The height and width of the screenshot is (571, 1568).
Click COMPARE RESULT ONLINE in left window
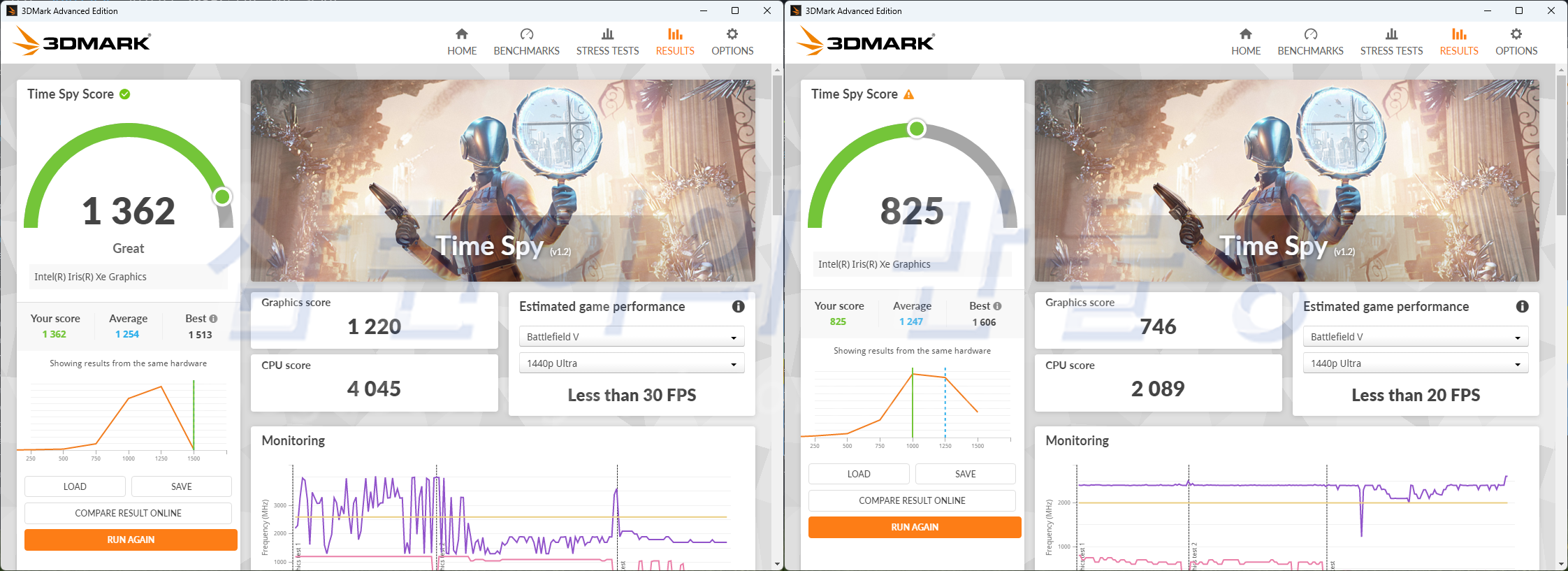click(x=128, y=513)
